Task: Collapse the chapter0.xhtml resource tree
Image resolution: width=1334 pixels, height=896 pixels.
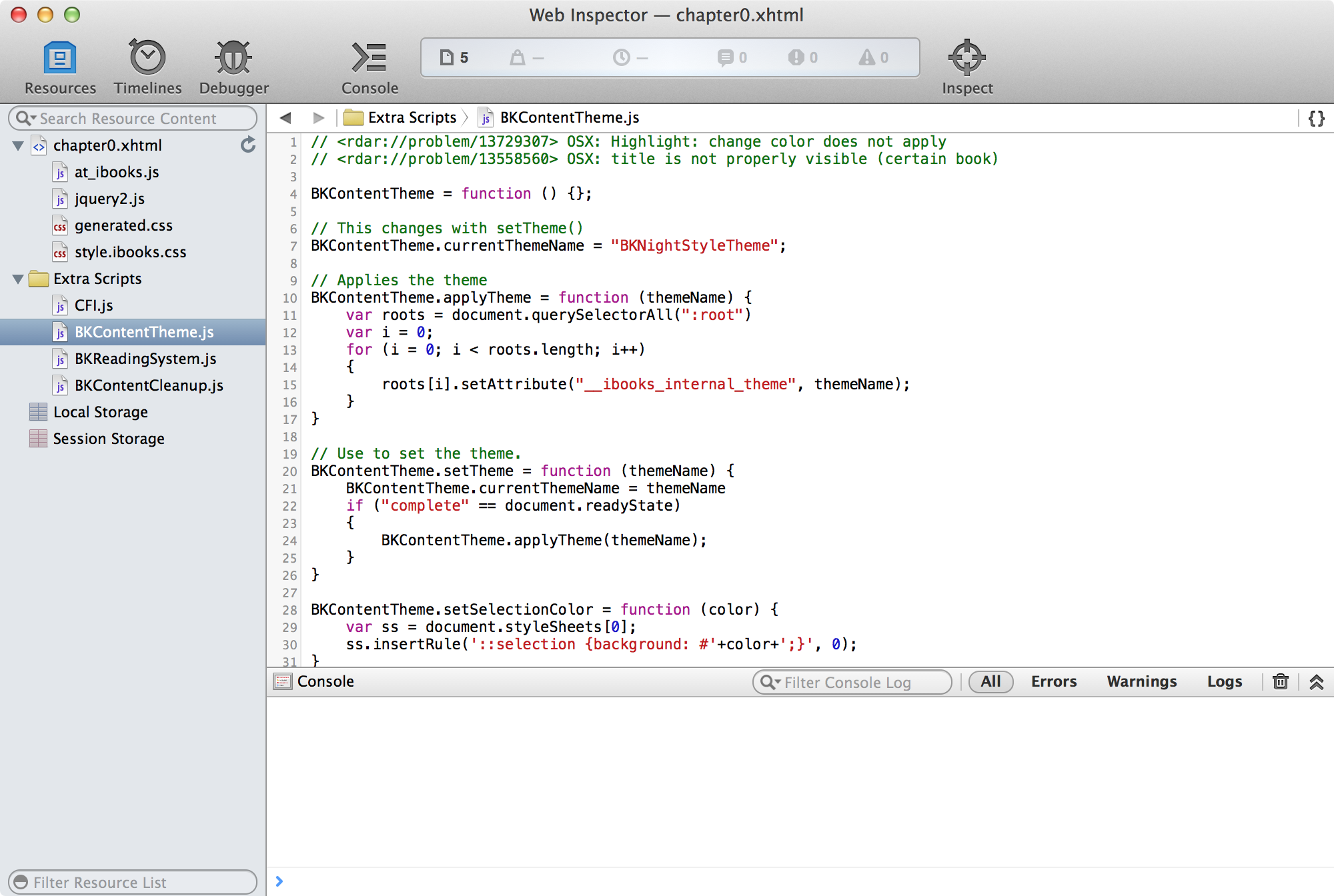Action: click(x=18, y=145)
